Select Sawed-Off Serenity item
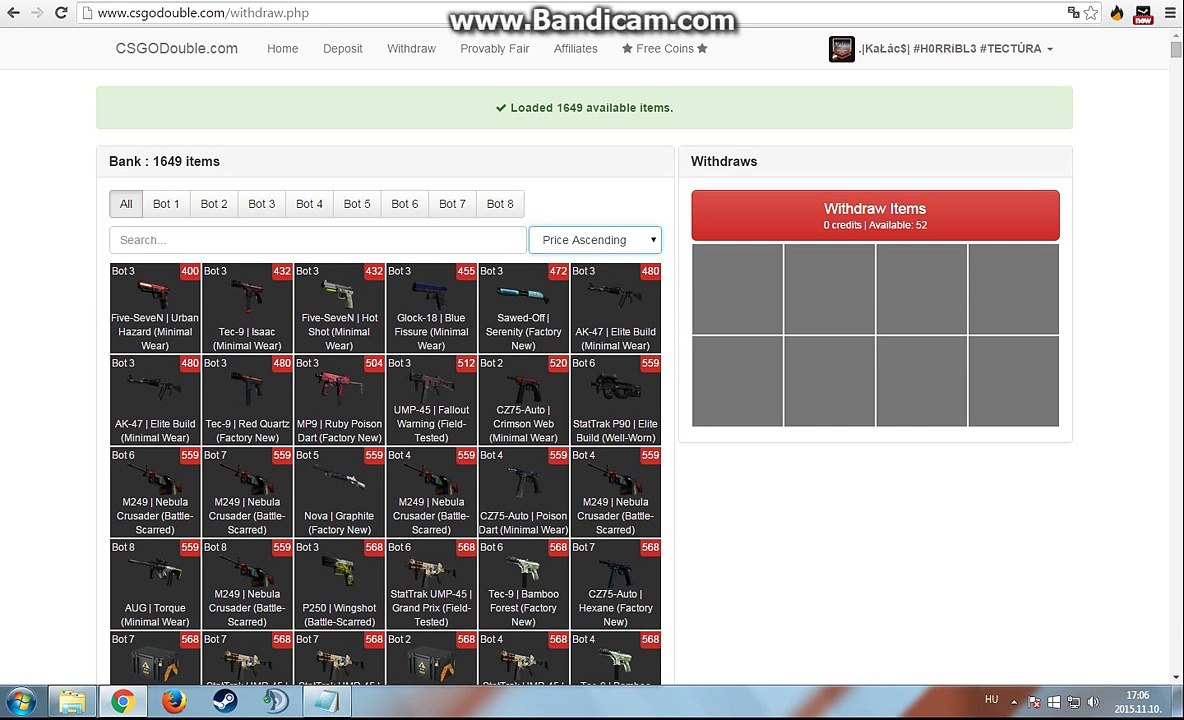The width and height of the screenshot is (1184, 720). click(523, 308)
